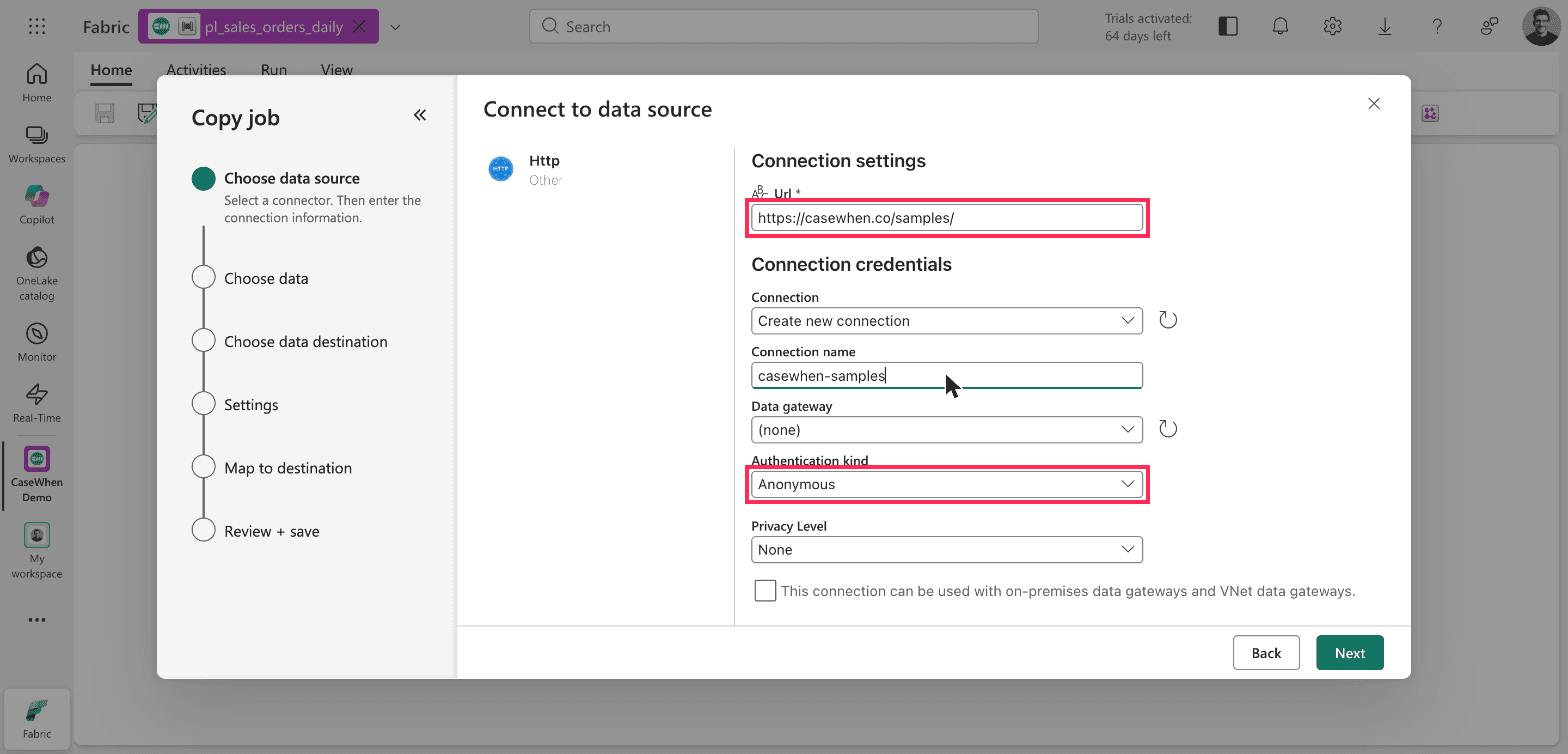Click the Url input field
Viewport: 1568px width, 754px height.
[x=946, y=217]
